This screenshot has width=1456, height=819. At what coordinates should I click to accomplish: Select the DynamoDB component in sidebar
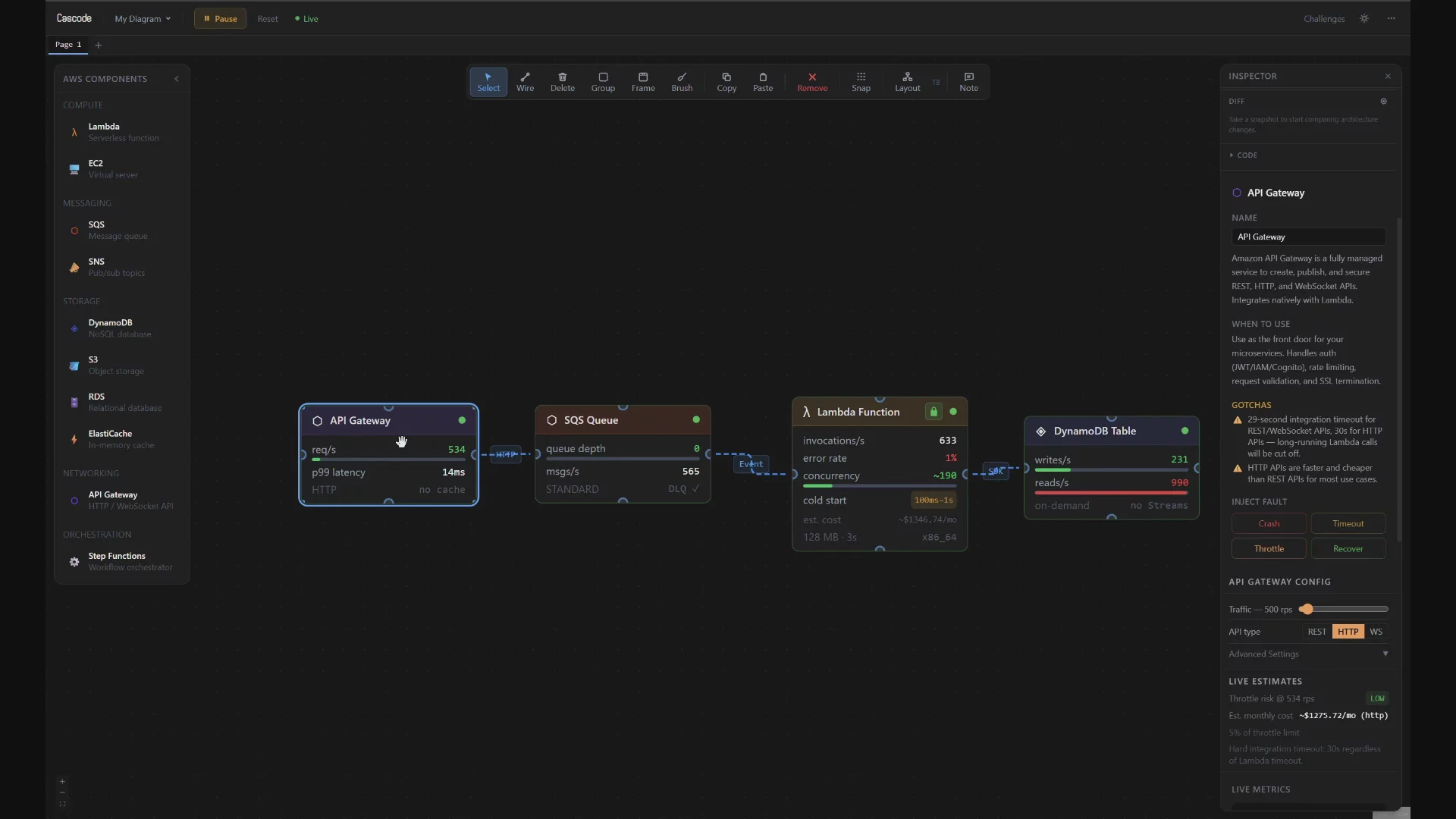click(x=122, y=328)
